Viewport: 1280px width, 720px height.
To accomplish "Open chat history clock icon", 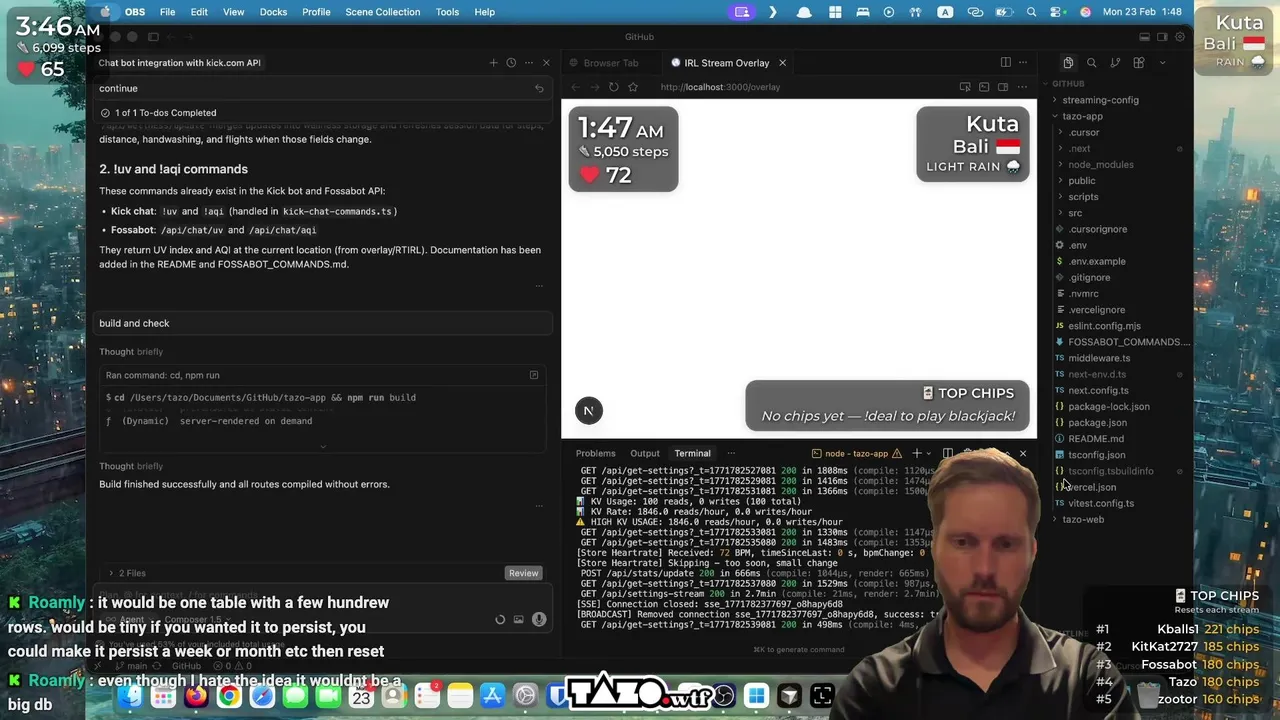I will tap(511, 63).
